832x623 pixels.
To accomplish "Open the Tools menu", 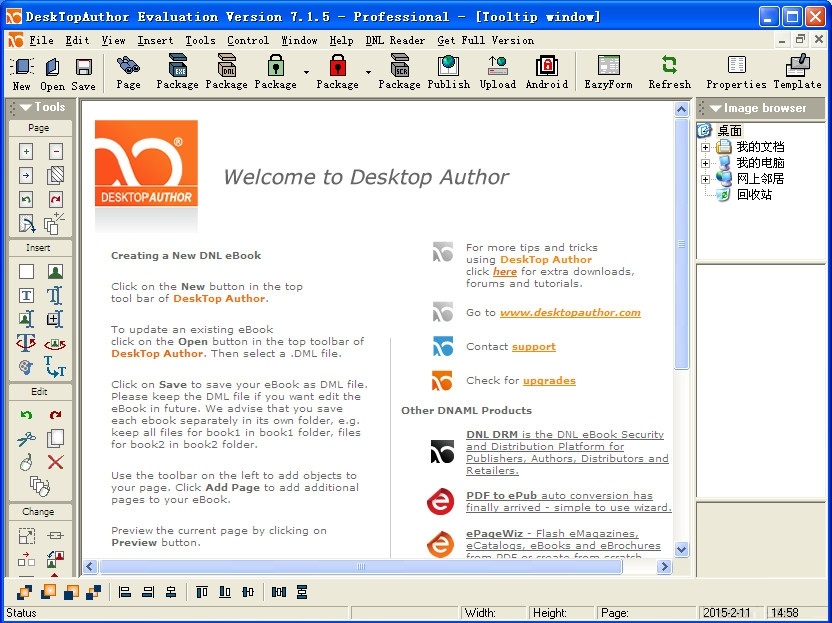I will [200, 40].
